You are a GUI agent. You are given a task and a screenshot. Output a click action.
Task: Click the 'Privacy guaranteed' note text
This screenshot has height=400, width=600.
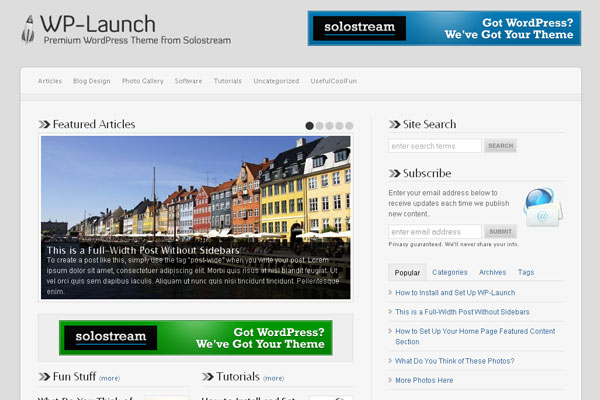(453, 244)
